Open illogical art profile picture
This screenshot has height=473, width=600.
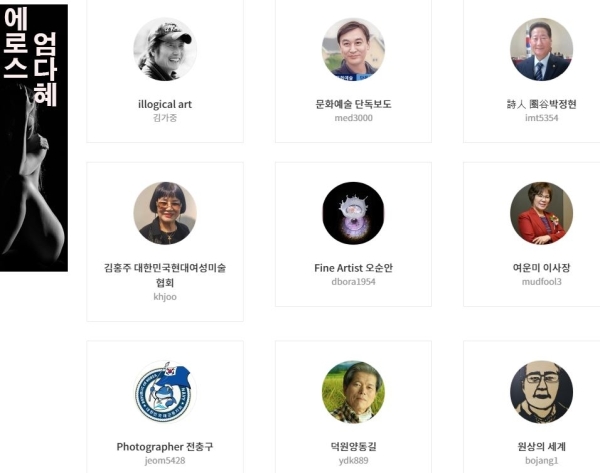(165, 49)
